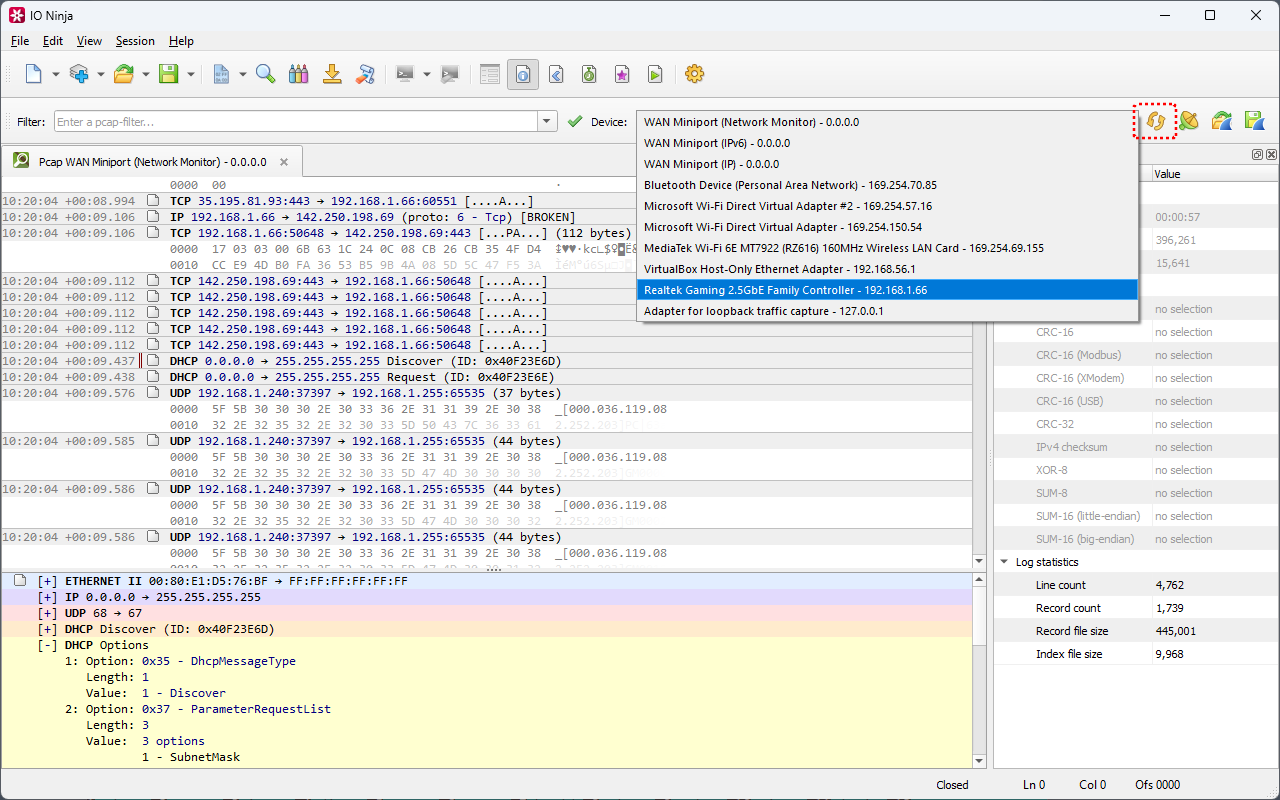The image size is (1280, 800).
Task: Apply filter with the green checkmark button
Action: tap(574, 122)
